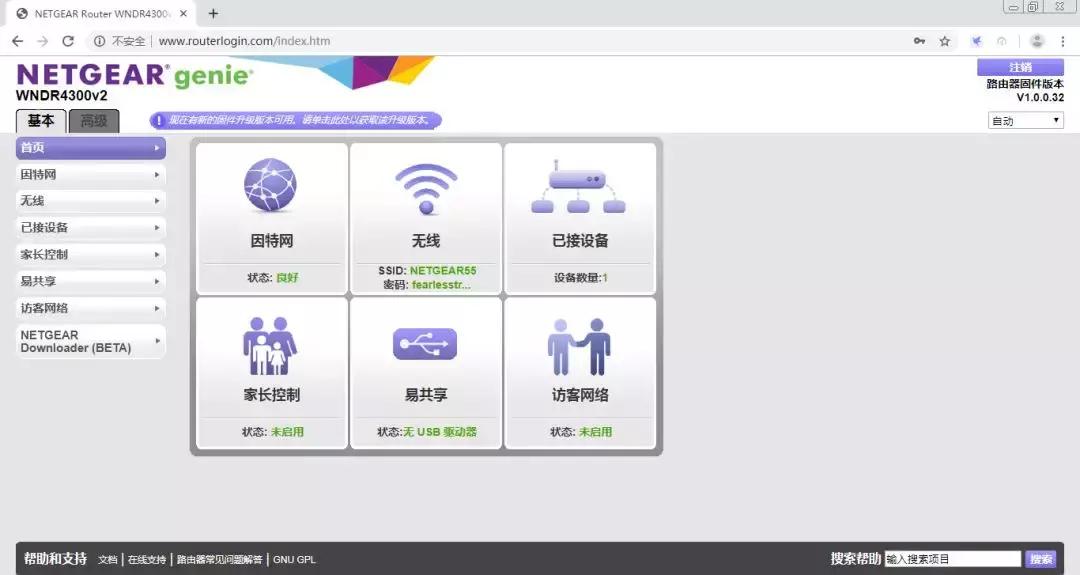
Task: Open the 访客网络 handshake icon tile
Action: (580, 373)
